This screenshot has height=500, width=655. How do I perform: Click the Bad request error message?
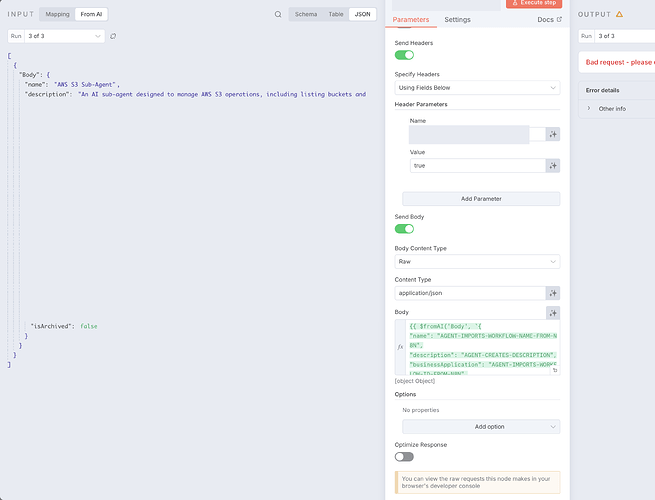click(x=620, y=62)
